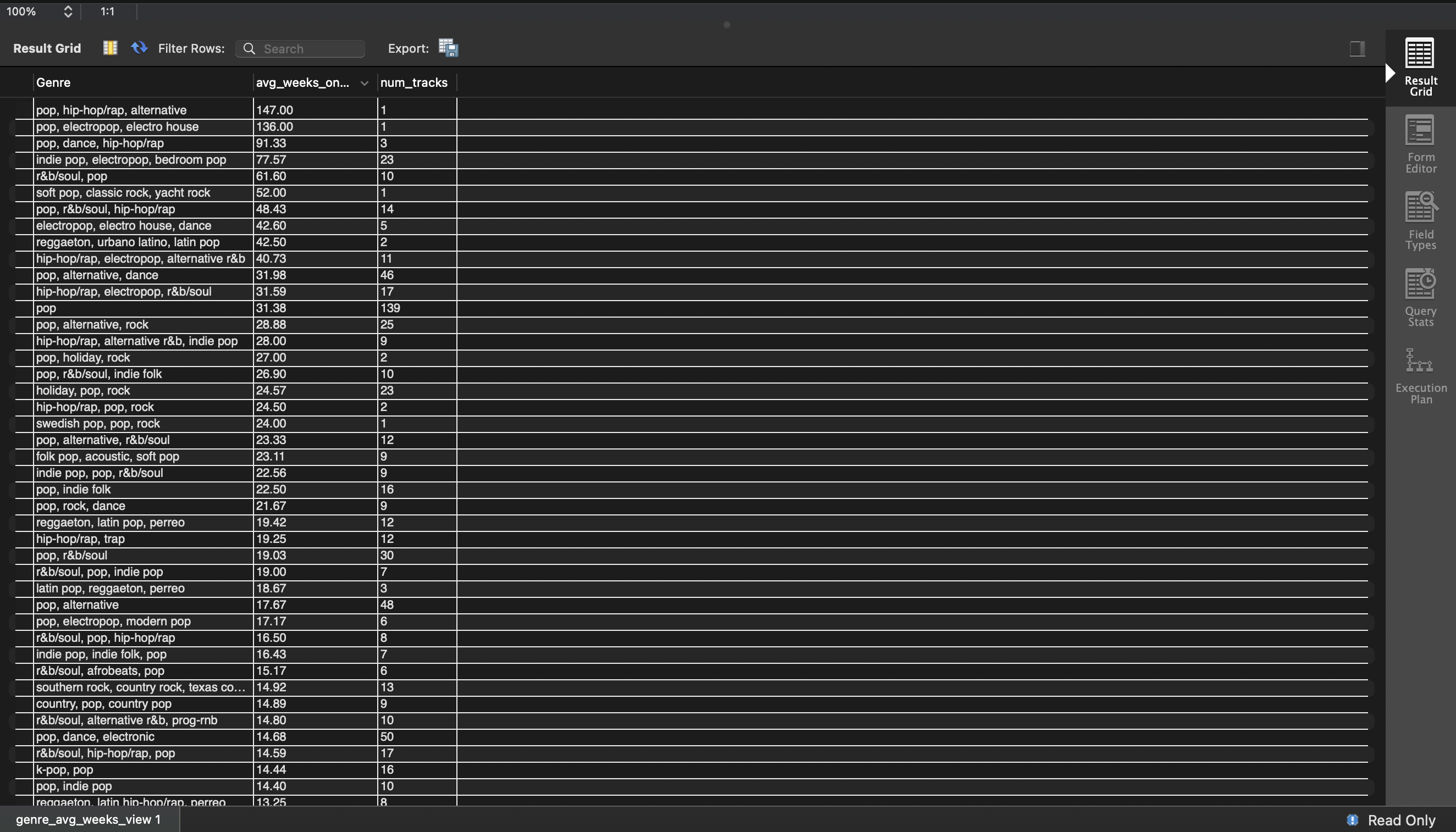This screenshot has width=1456, height=832.
Task: Click the num_tracks column header
Action: pyautogui.click(x=414, y=83)
